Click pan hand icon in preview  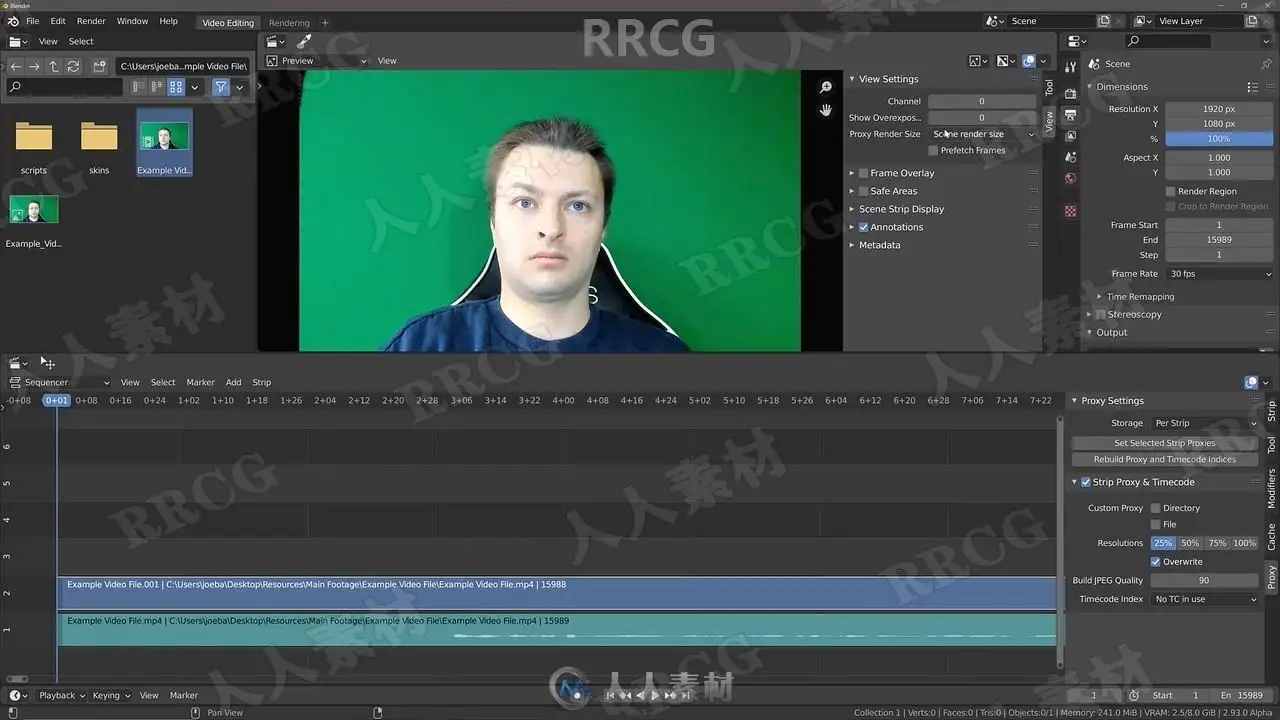point(826,110)
